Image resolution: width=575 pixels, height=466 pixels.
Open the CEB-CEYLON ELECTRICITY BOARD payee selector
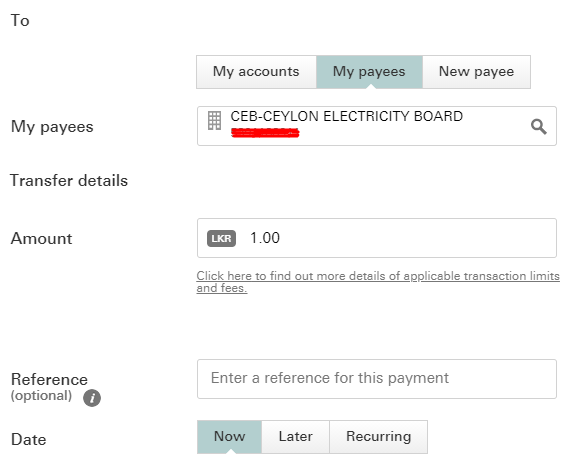point(377,126)
